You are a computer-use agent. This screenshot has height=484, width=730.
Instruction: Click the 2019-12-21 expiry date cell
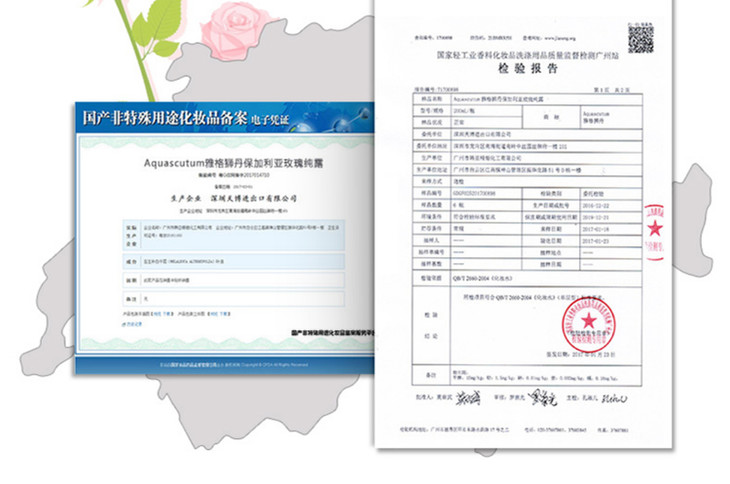tap(611, 217)
